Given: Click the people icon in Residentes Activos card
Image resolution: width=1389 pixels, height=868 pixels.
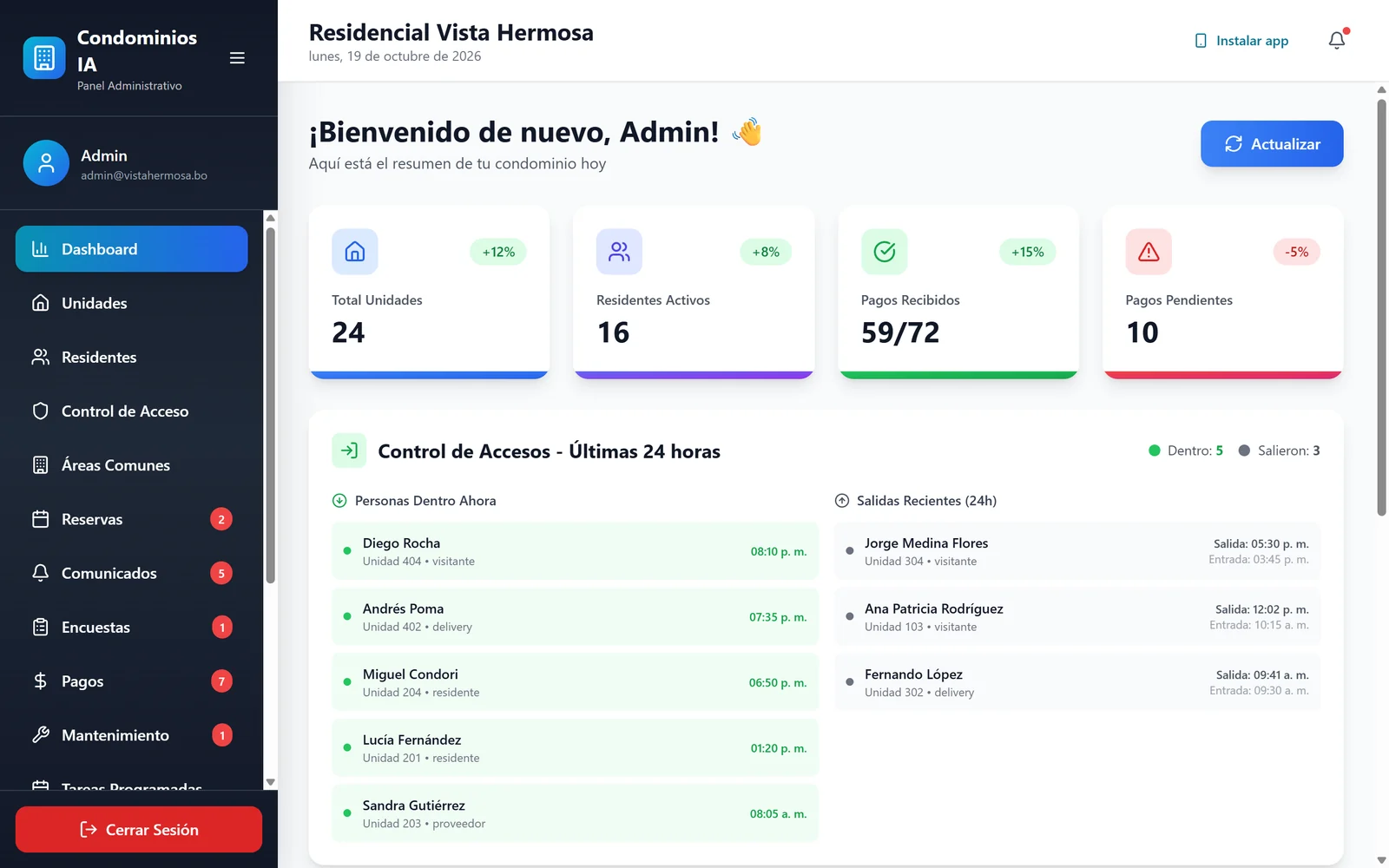Looking at the screenshot, I should tap(619, 252).
